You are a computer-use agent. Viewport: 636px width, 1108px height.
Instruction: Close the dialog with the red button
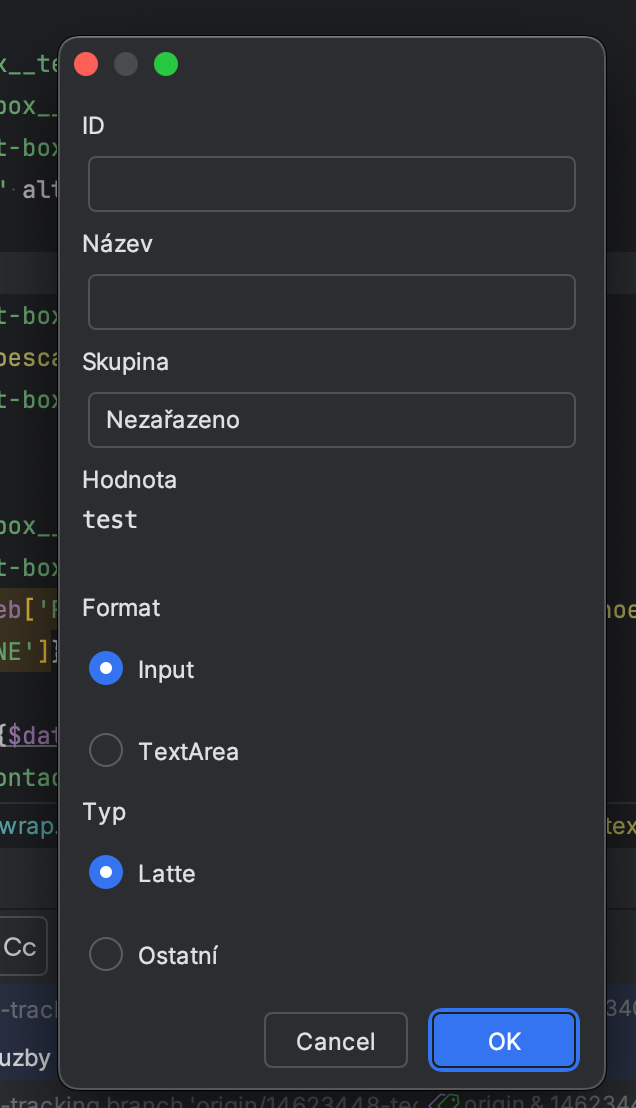tap(86, 64)
